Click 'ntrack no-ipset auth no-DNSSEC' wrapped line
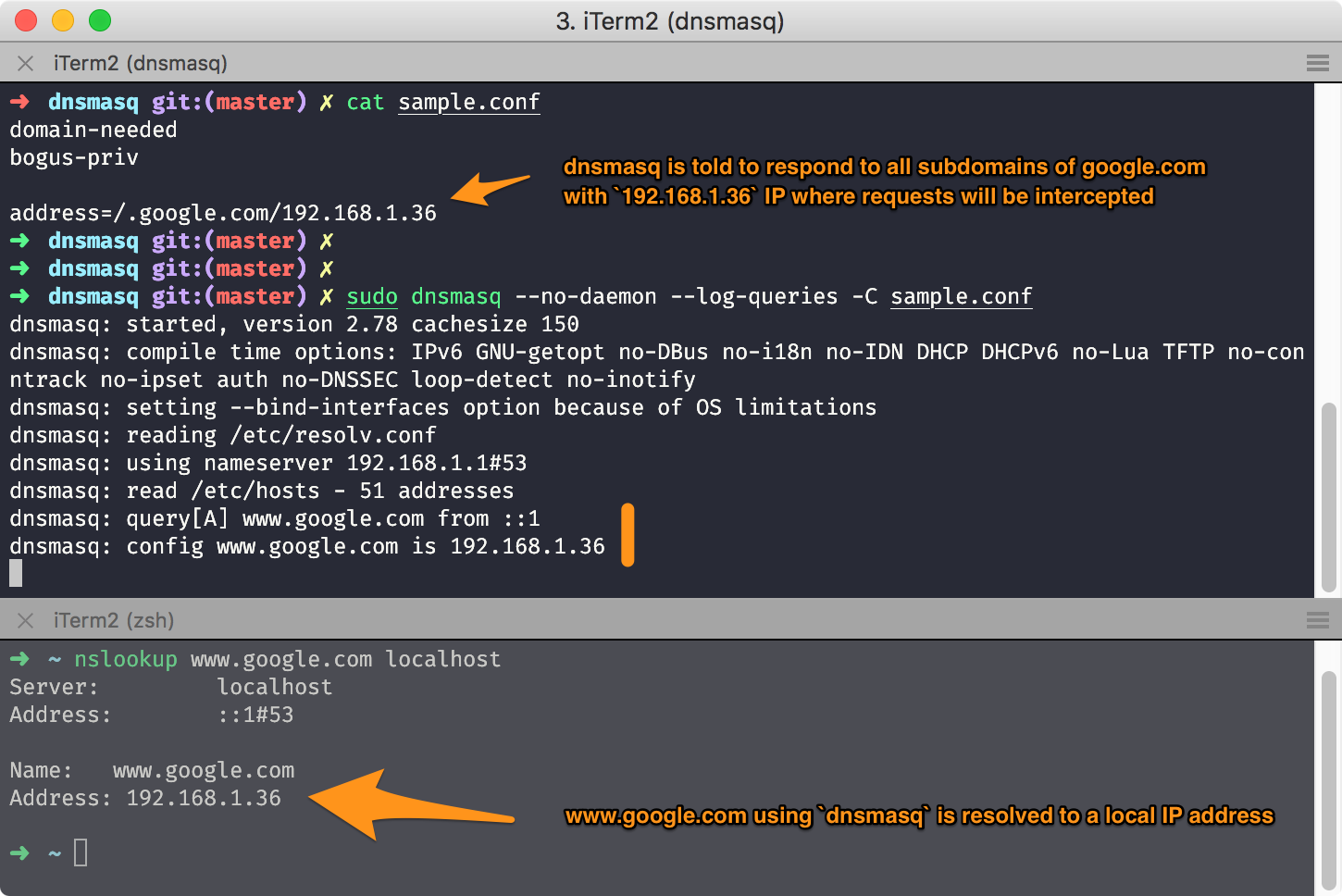 pyautogui.click(x=353, y=380)
